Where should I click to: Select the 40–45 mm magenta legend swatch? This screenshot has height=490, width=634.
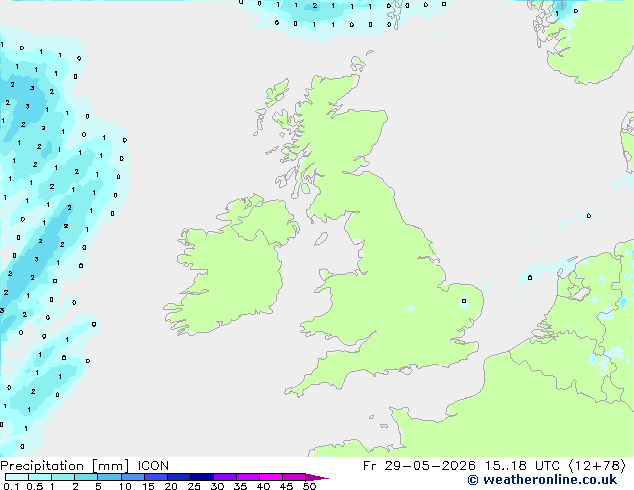point(271,477)
